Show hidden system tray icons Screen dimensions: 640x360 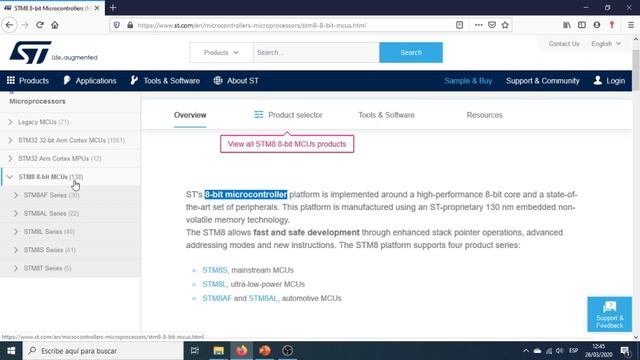tap(526, 351)
